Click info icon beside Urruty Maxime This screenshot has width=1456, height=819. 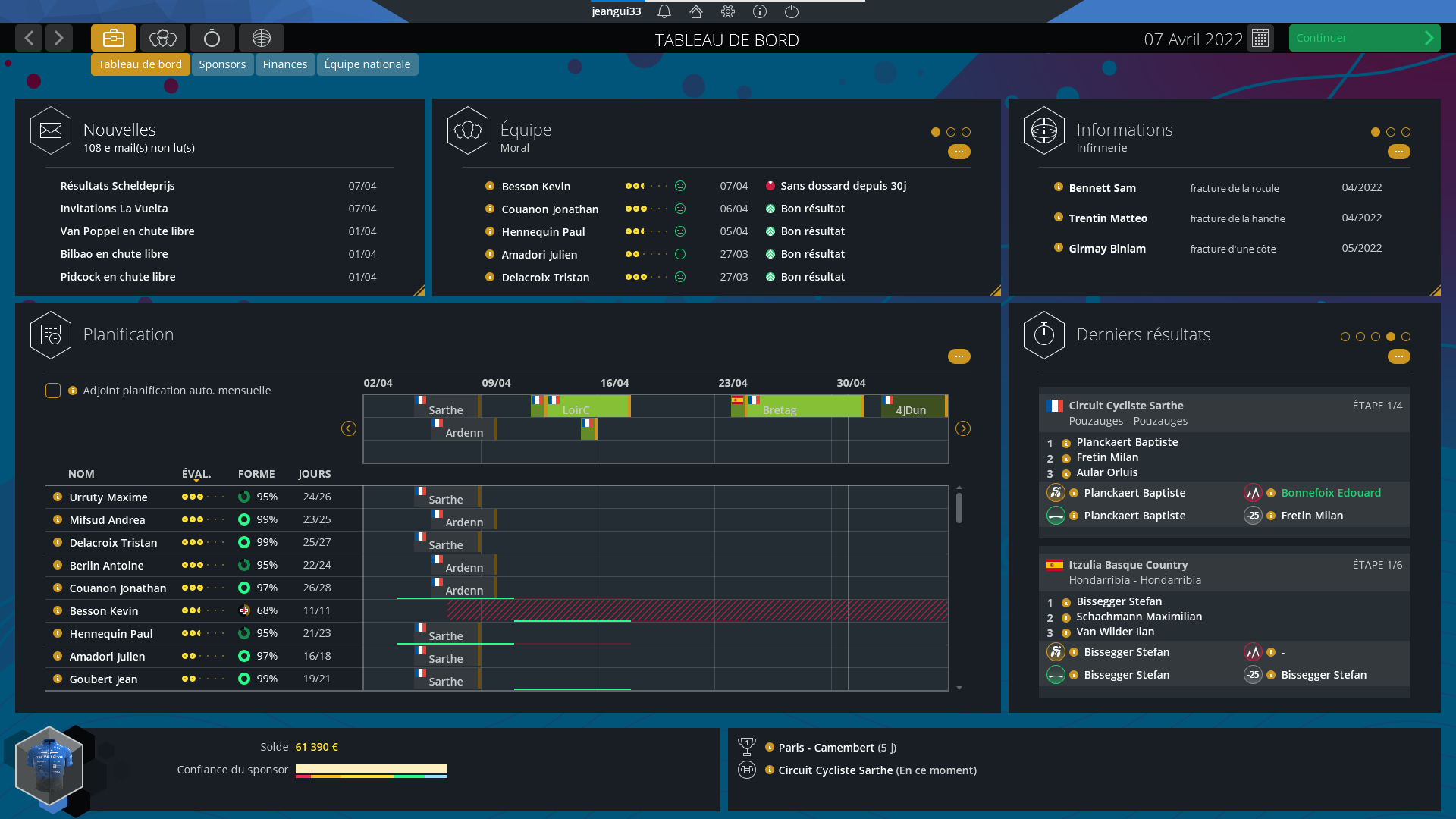58,497
